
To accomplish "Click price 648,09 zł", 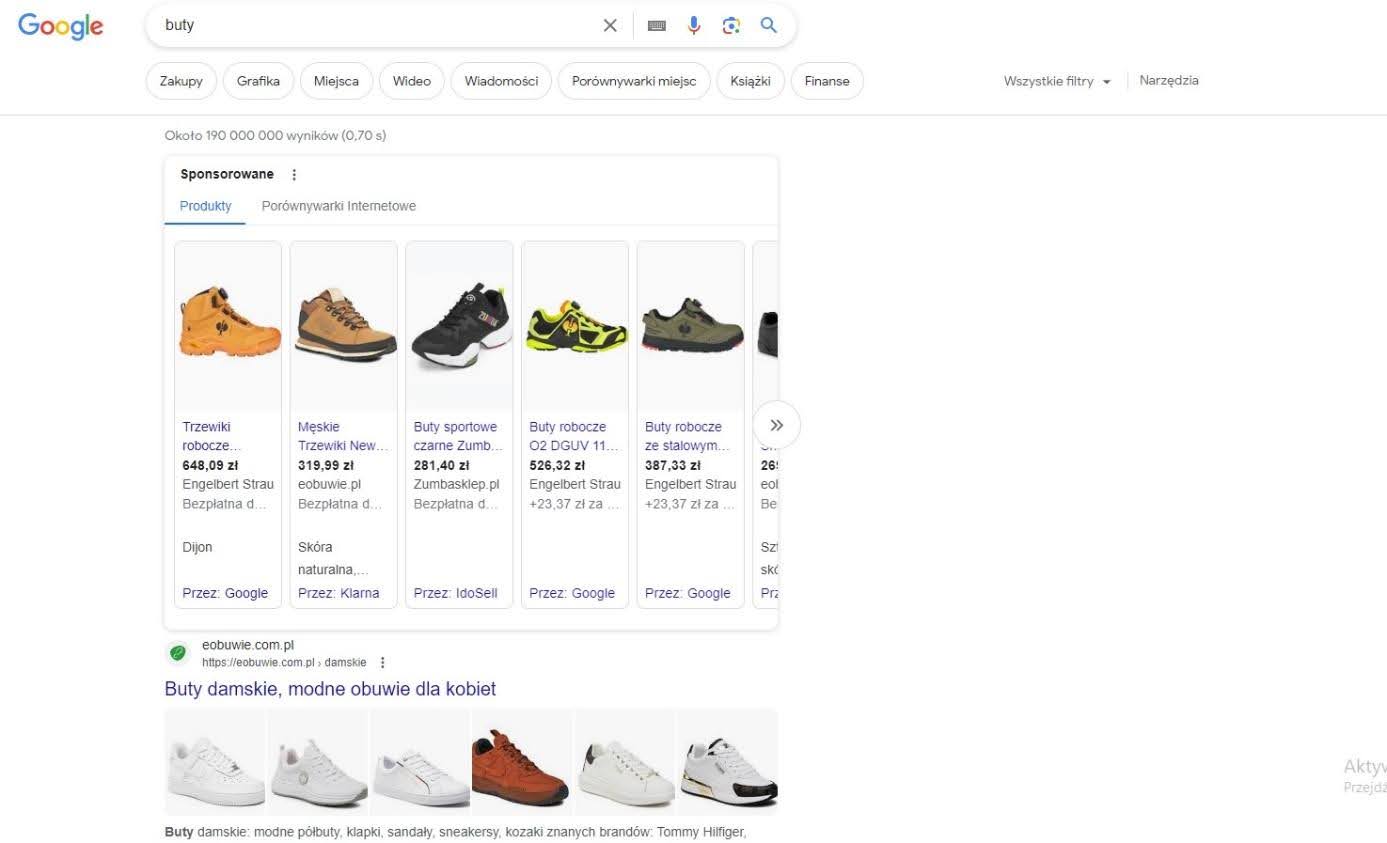I will tap(210, 465).
